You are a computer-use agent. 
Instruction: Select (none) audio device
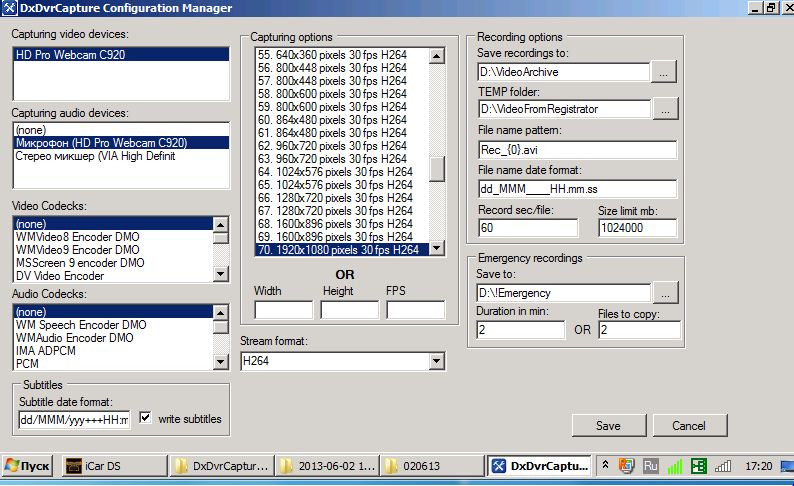tap(121, 130)
